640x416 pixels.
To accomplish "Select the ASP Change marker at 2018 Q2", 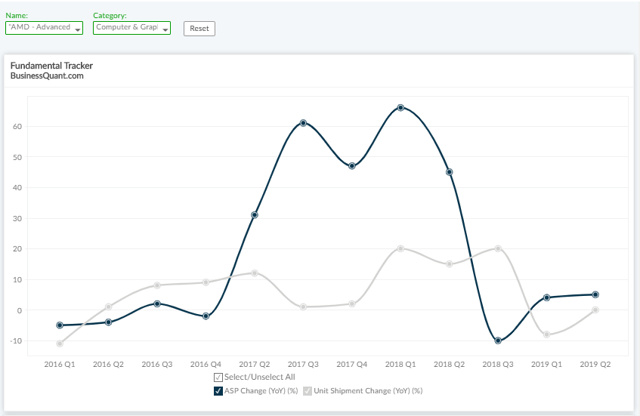I will (449, 172).
